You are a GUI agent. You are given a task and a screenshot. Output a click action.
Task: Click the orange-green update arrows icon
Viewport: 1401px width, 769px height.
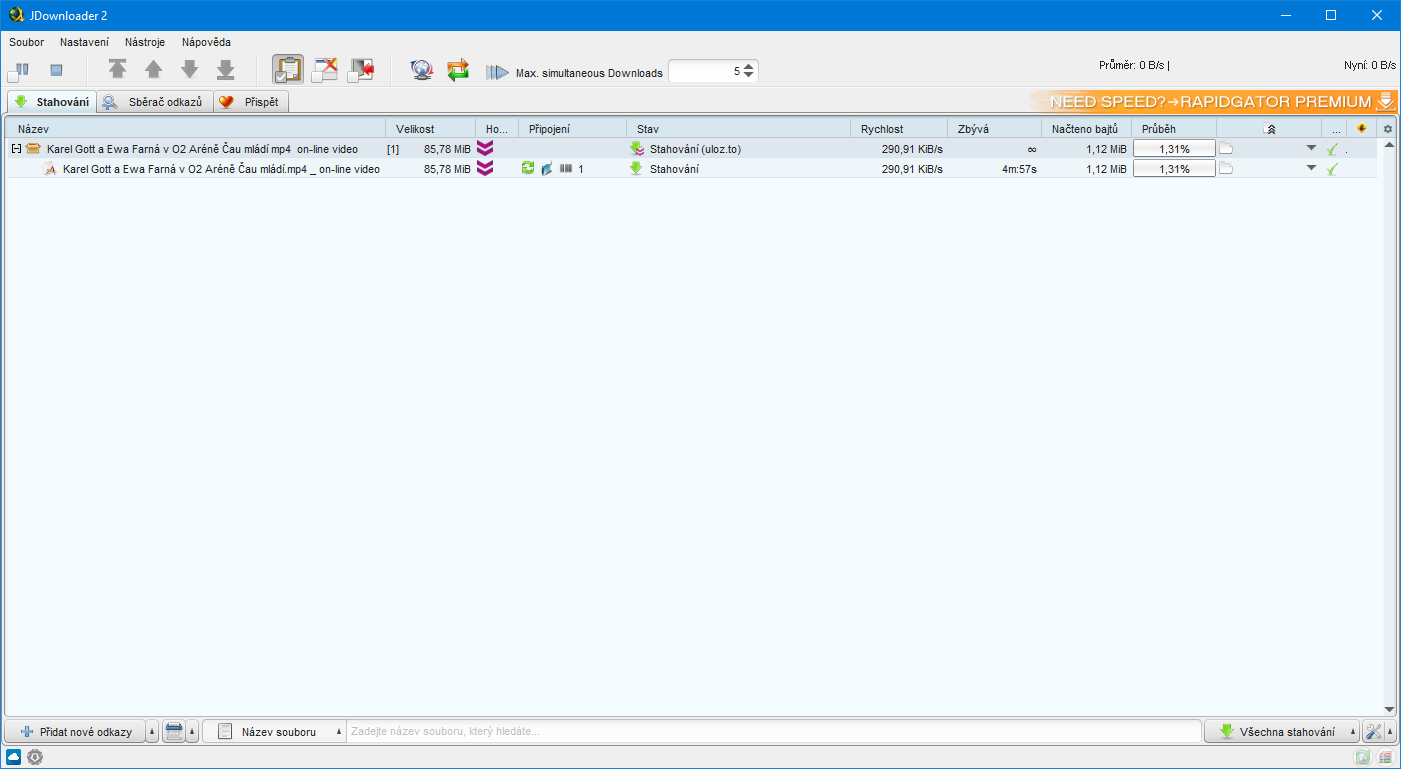pos(458,70)
